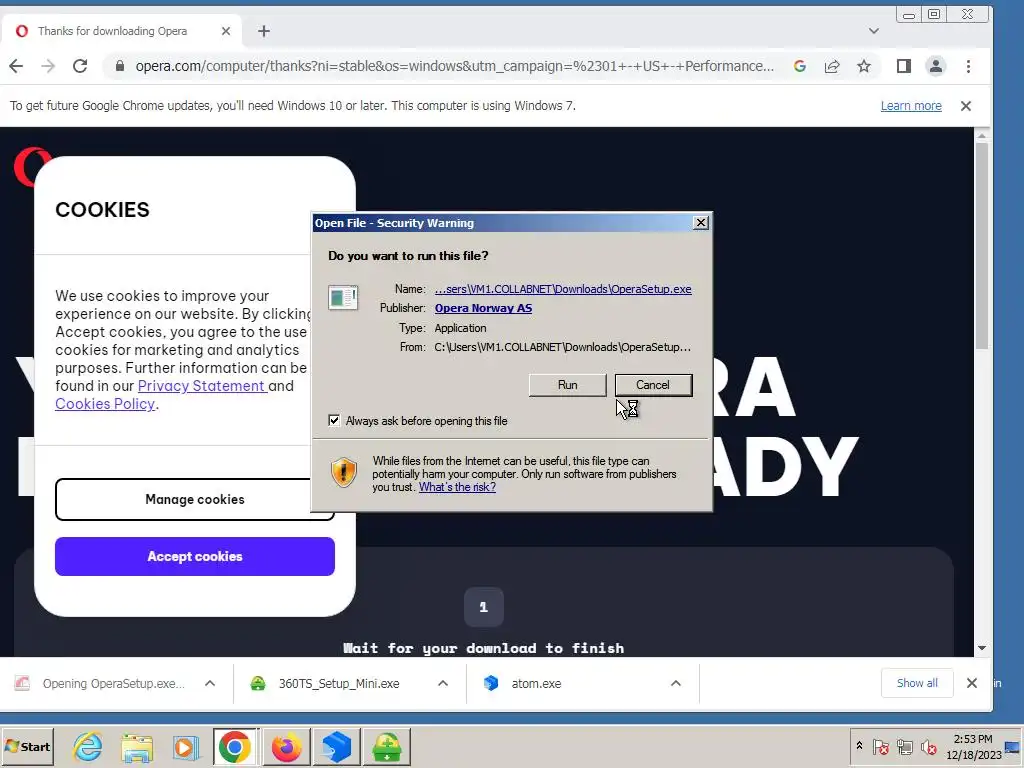The image size is (1024, 768).
Task: Cancel the Open File security warning
Action: pos(652,385)
